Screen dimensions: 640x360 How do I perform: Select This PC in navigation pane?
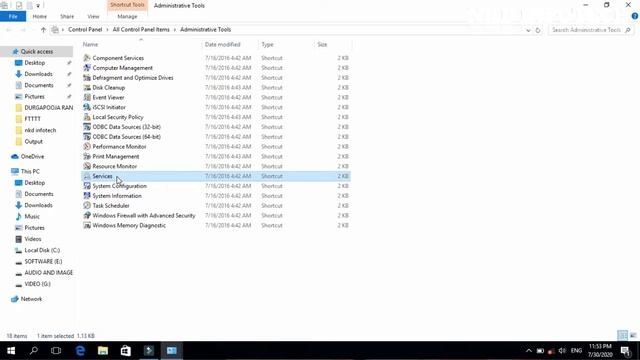30,171
